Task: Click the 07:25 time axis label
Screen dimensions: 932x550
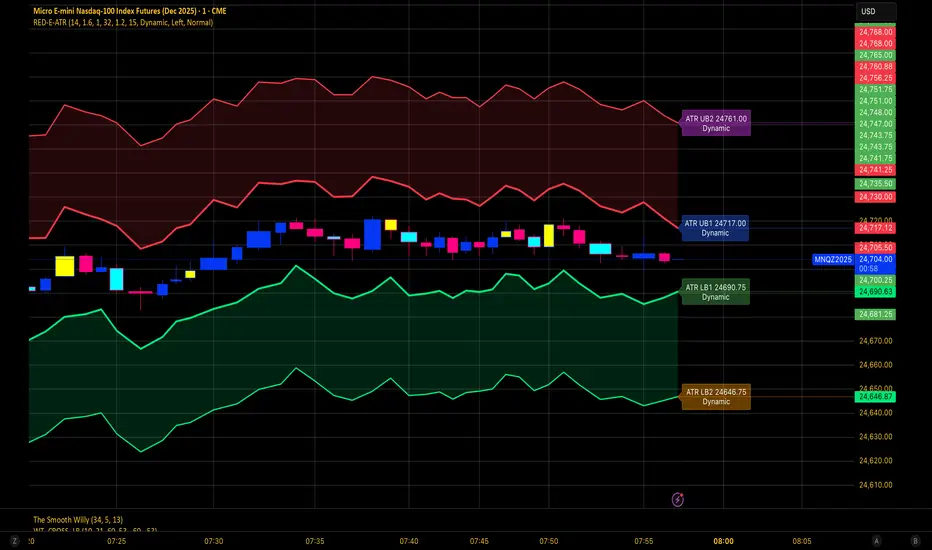Action: tap(116, 541)
